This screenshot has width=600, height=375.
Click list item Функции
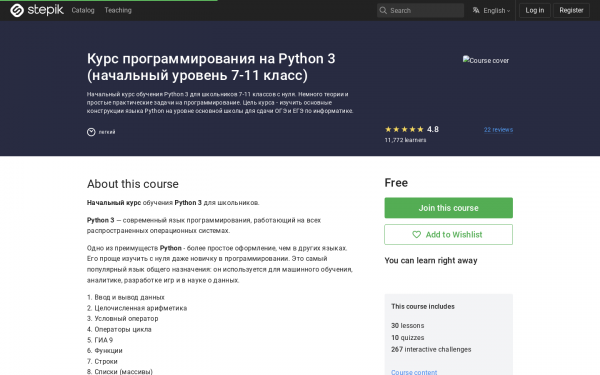click(x=108, y=351)
